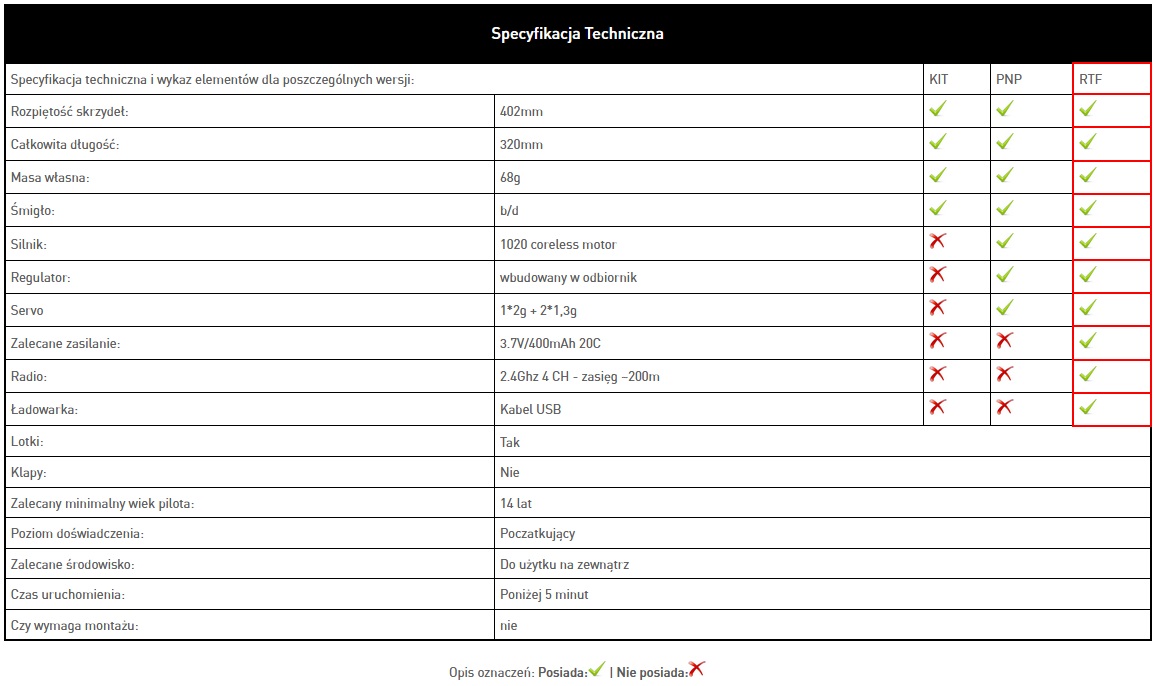Viewport: 1158px width, 686px height.
Task: Click the red X in legend
Action: (696, 669)
